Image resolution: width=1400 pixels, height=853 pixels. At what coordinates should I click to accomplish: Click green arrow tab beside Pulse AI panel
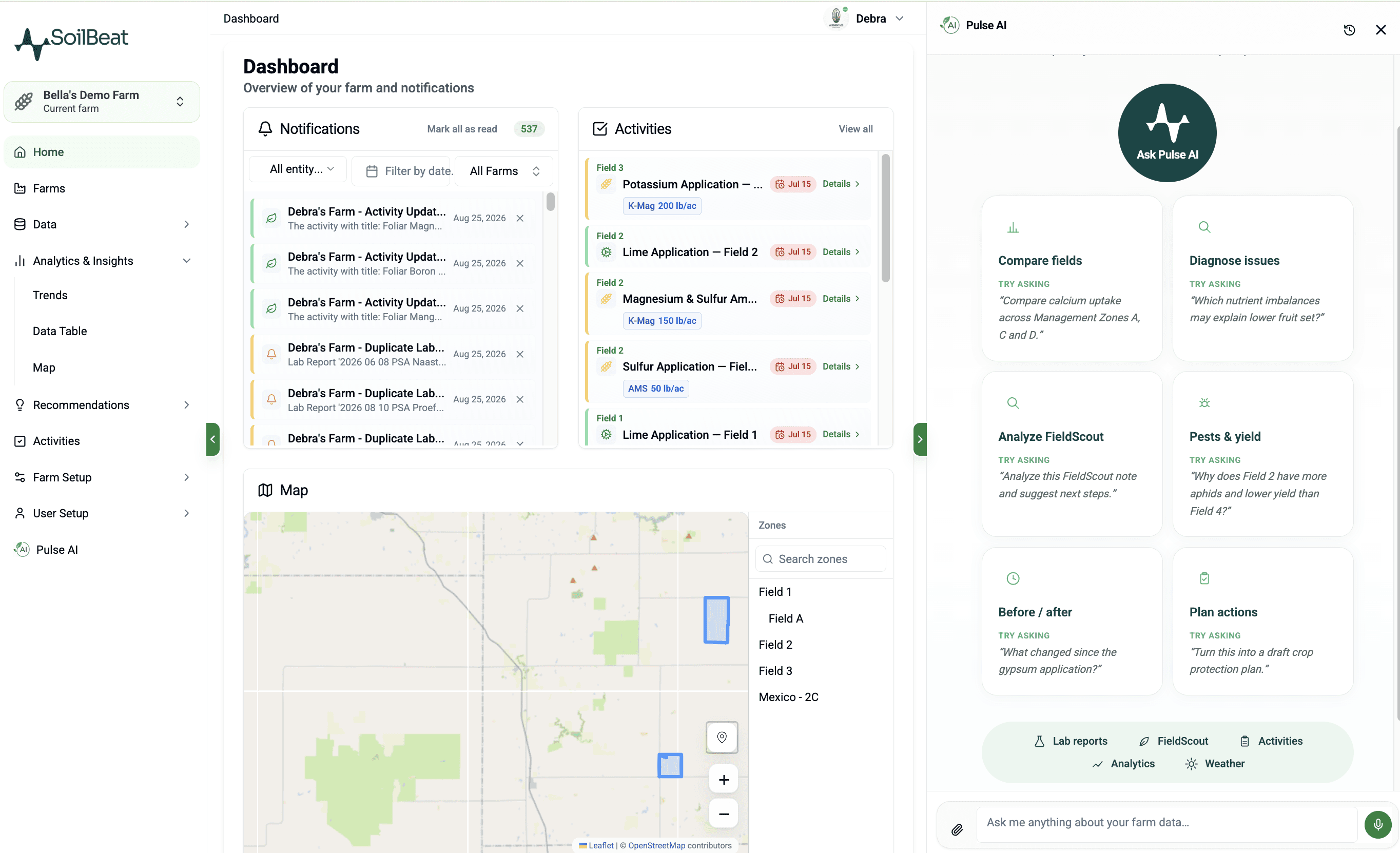click(x=919, y=439)
